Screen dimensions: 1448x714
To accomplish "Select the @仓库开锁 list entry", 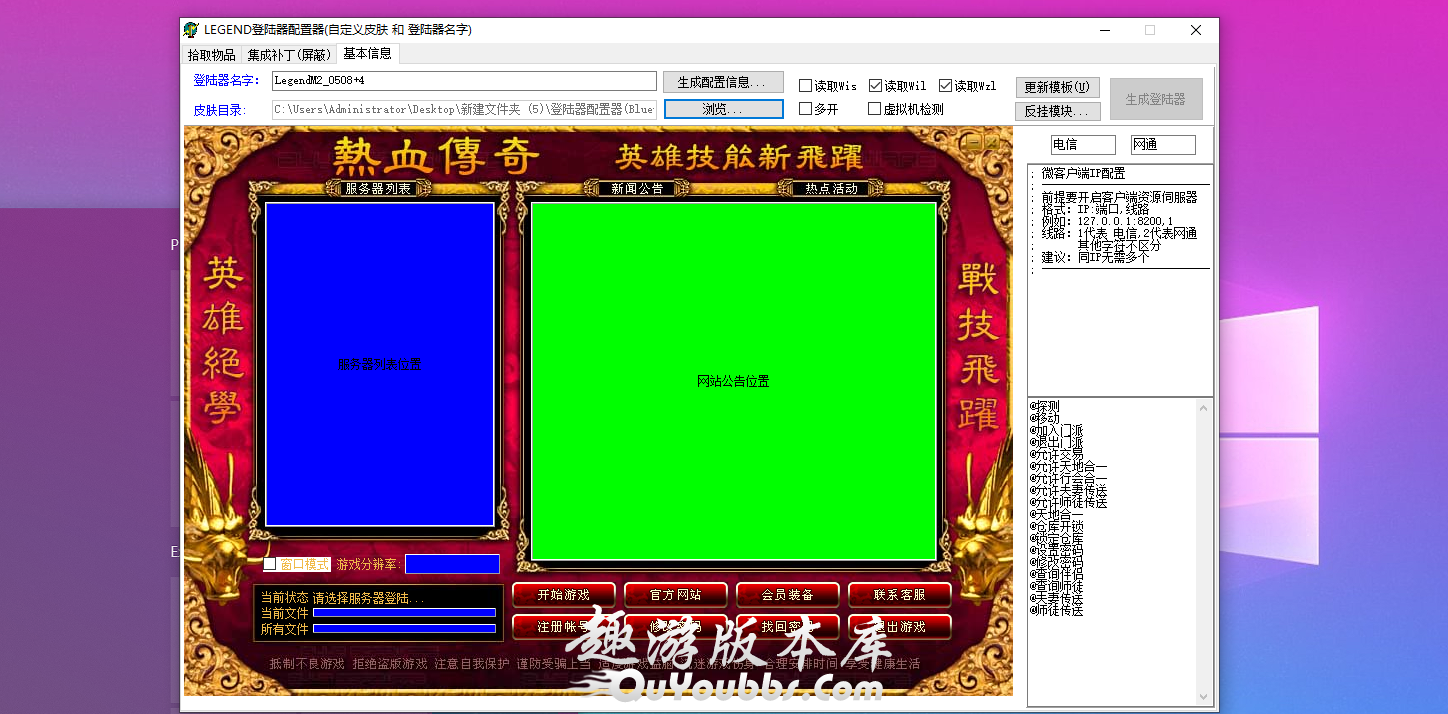I will 1056,526.
